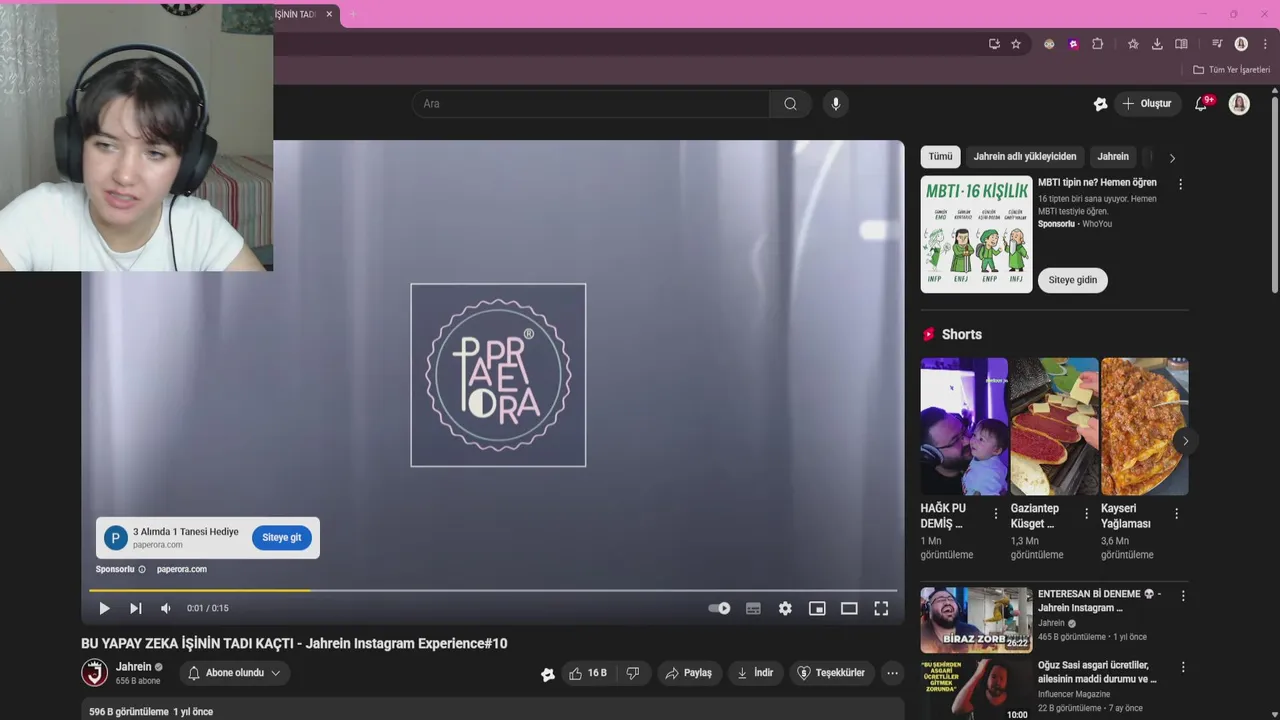Screen dimensions: 1280x720
Task: Open menu for ENTERESAN Bİ DENEME video
Action: pos(1183,596)
